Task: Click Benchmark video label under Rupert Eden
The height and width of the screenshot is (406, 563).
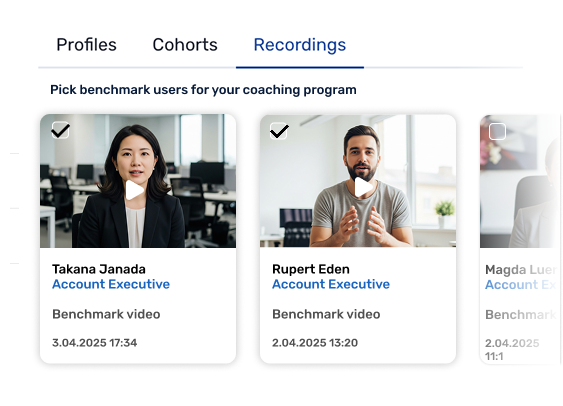Action: coord(326,314)
